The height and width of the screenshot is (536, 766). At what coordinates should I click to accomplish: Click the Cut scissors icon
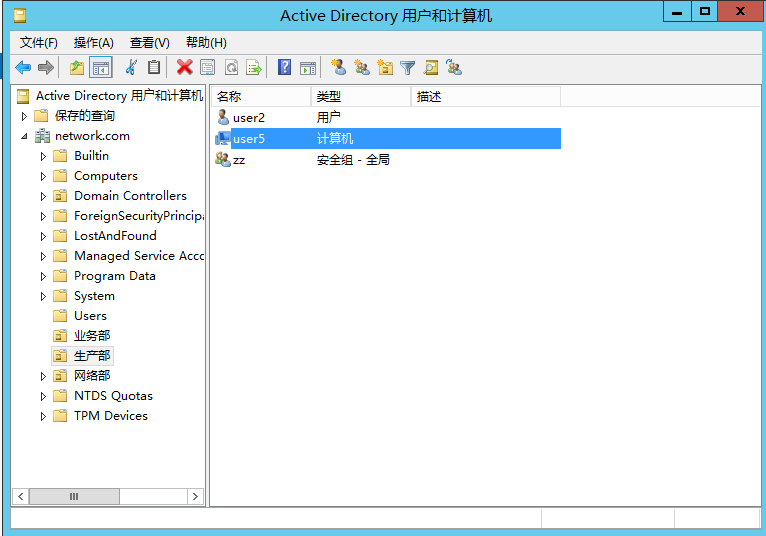(131, 67)
